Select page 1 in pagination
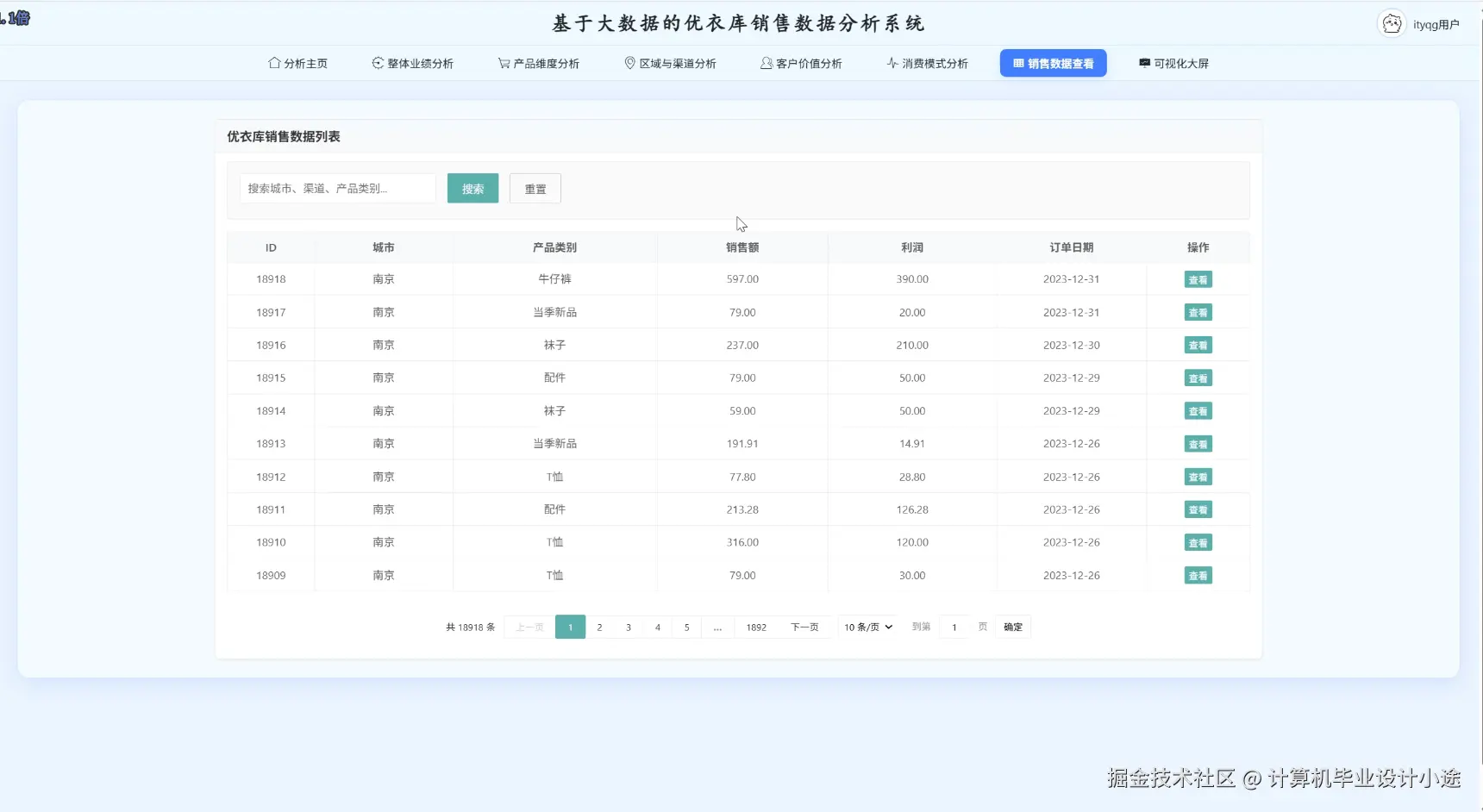 tap(570, 627)
